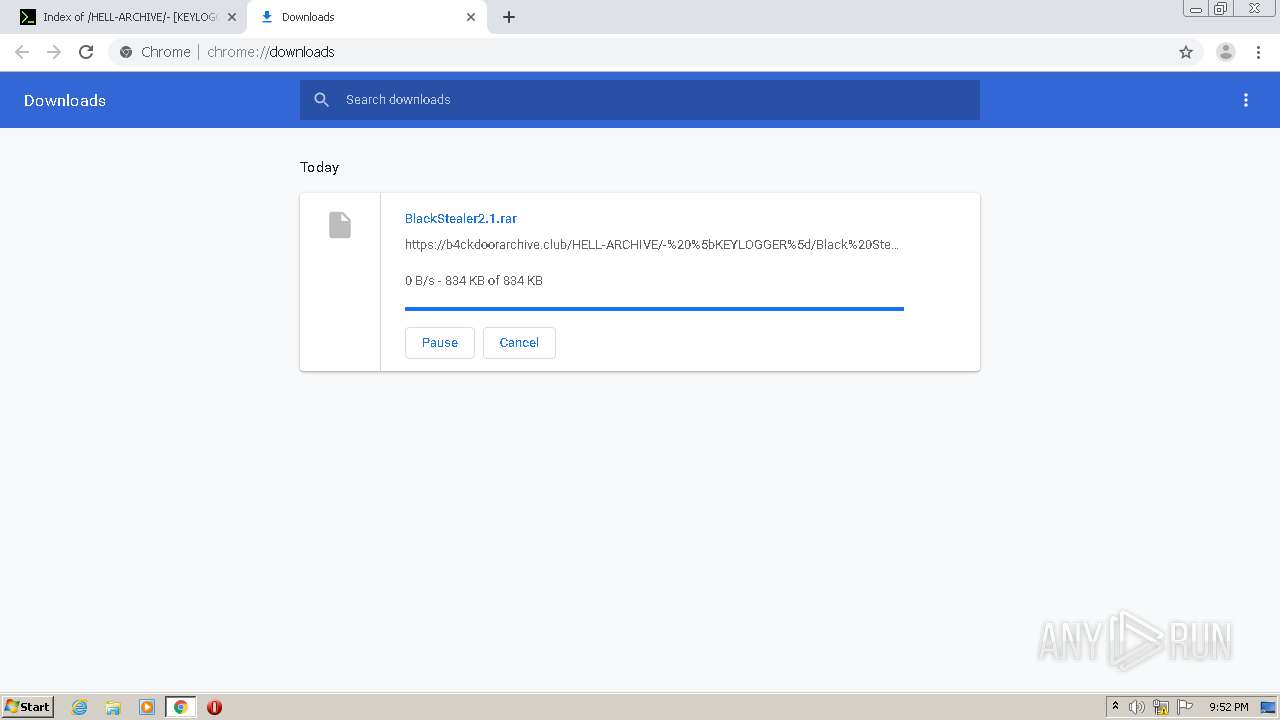The height and width of the screenshot is (720, 1280).
Task: Click the search magnifier icon
Action: click(x=321, y=100)
